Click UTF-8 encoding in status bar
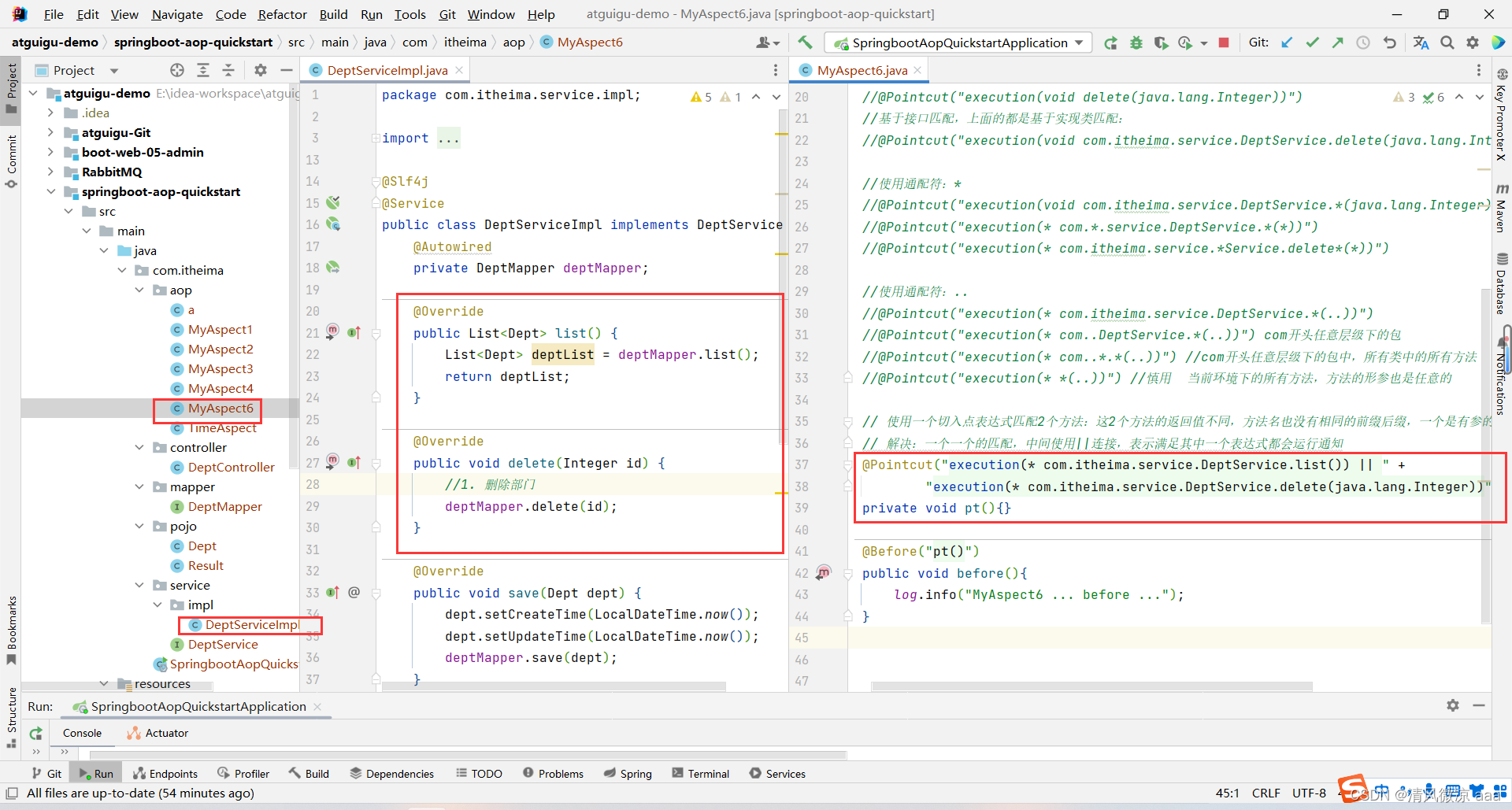The width and height of the screenshot is (1512, 810). point(1309,793)
